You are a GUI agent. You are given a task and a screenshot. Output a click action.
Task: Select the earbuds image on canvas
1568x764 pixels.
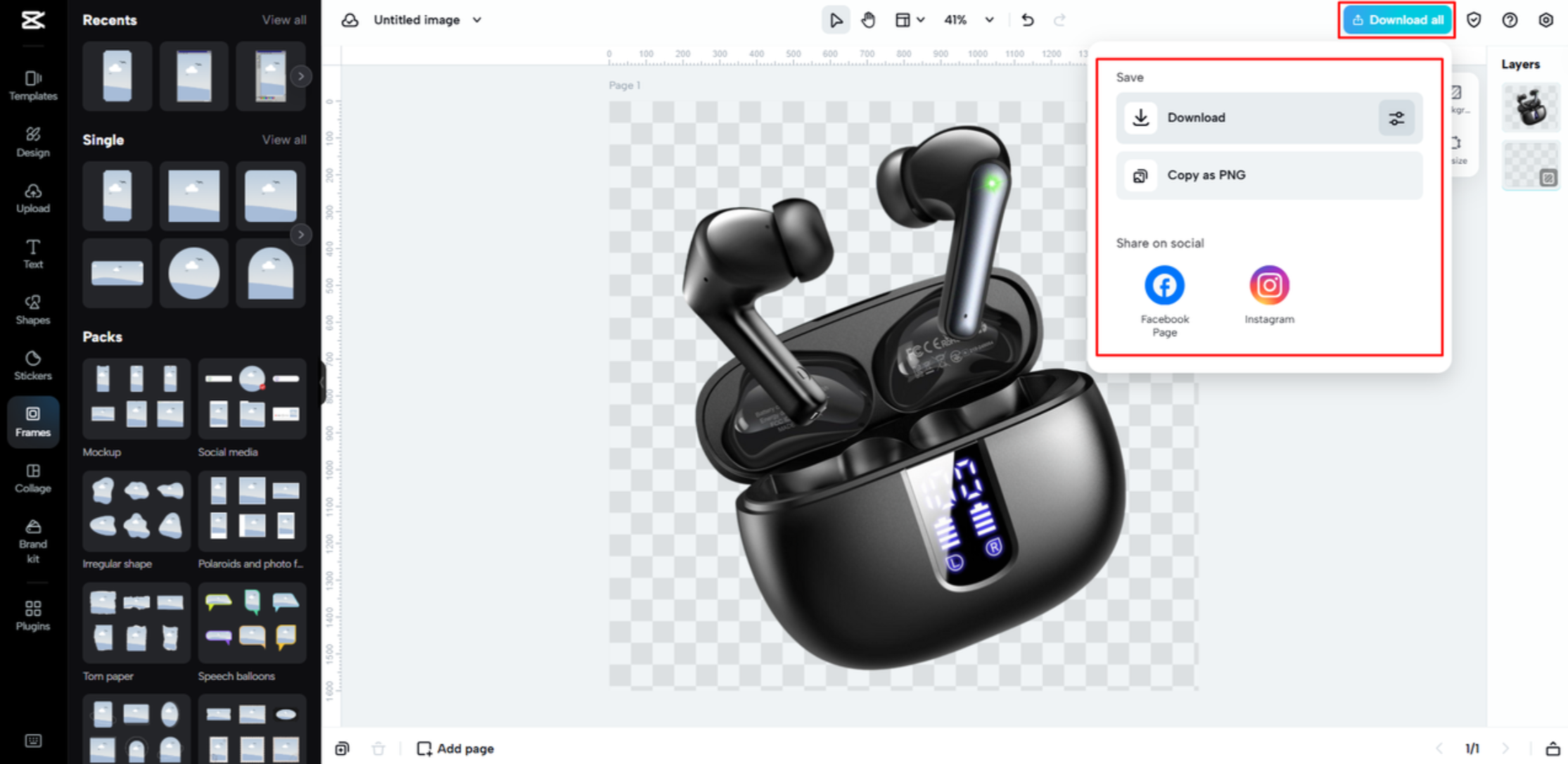tap(904, 397)
